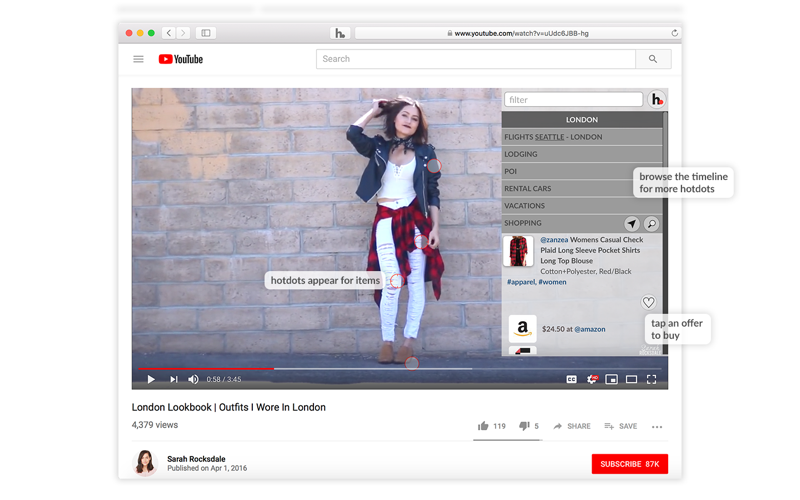Open the Sarah Rocksdale channel name link
Viewport: 800px width, 500px height.
(x=196, y=459)
